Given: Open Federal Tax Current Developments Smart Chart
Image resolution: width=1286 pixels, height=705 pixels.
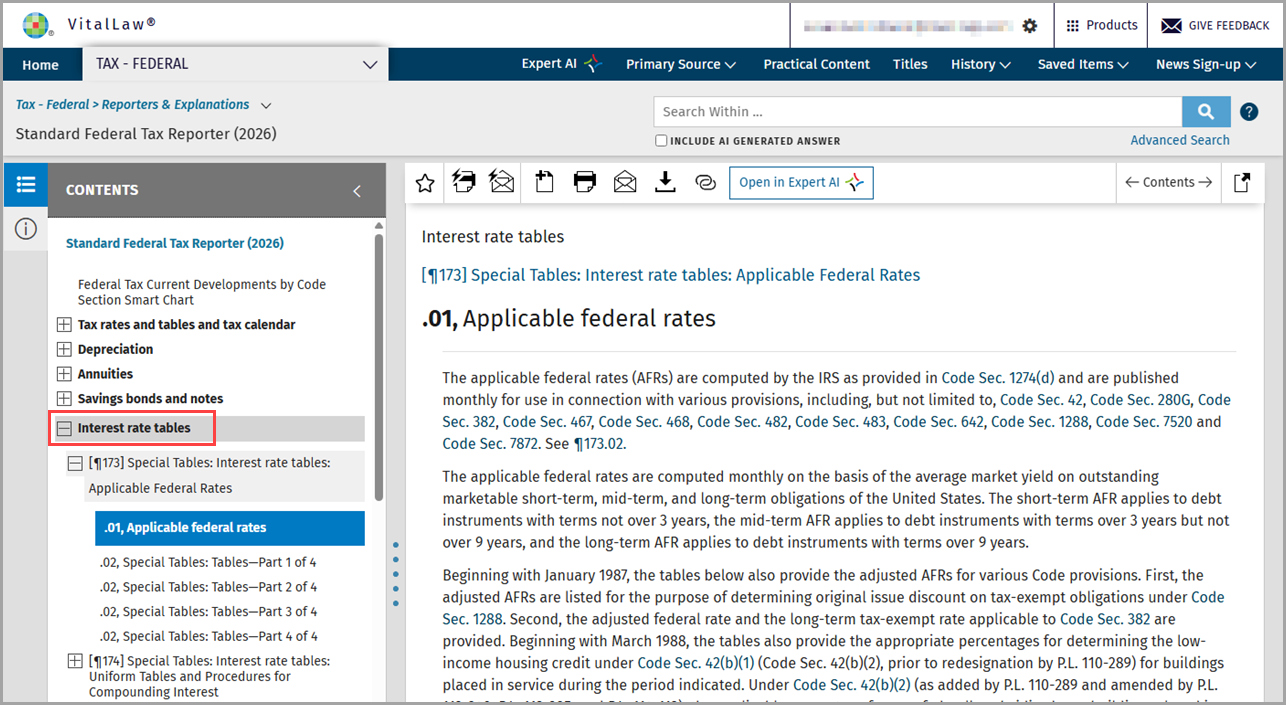Looking at the screenshot, I should click(202, 292).
